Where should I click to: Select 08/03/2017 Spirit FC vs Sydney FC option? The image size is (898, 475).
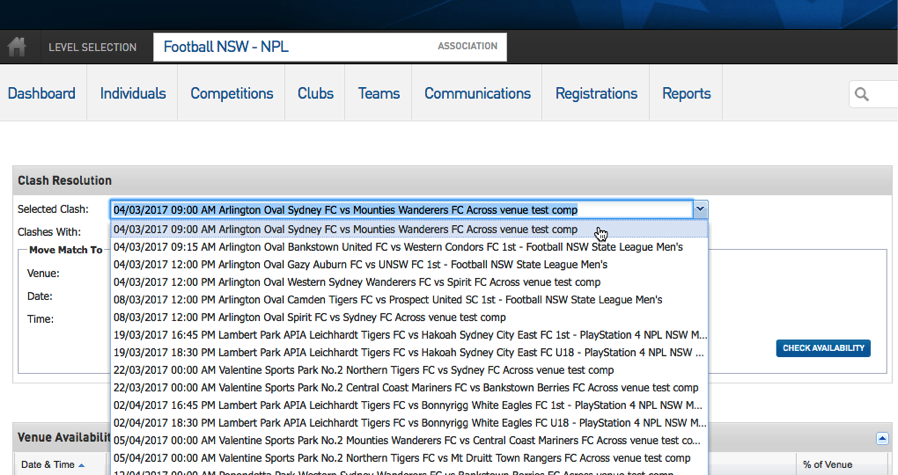pos(409,317)
